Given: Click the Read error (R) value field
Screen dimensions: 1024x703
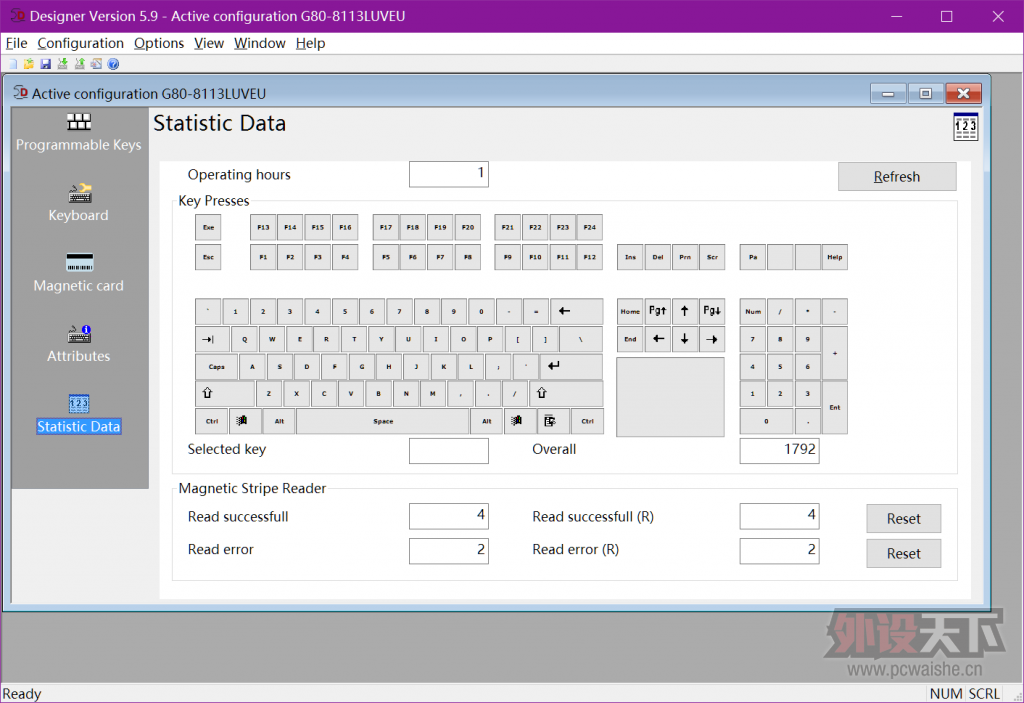Looking at the screenshot, I should click(779, 551).
